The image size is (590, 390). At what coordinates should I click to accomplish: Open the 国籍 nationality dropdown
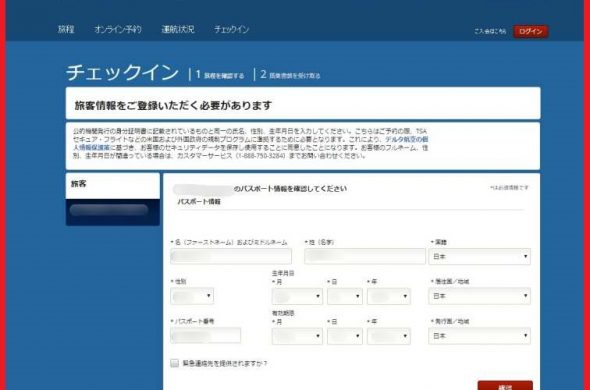coord(479,256)
